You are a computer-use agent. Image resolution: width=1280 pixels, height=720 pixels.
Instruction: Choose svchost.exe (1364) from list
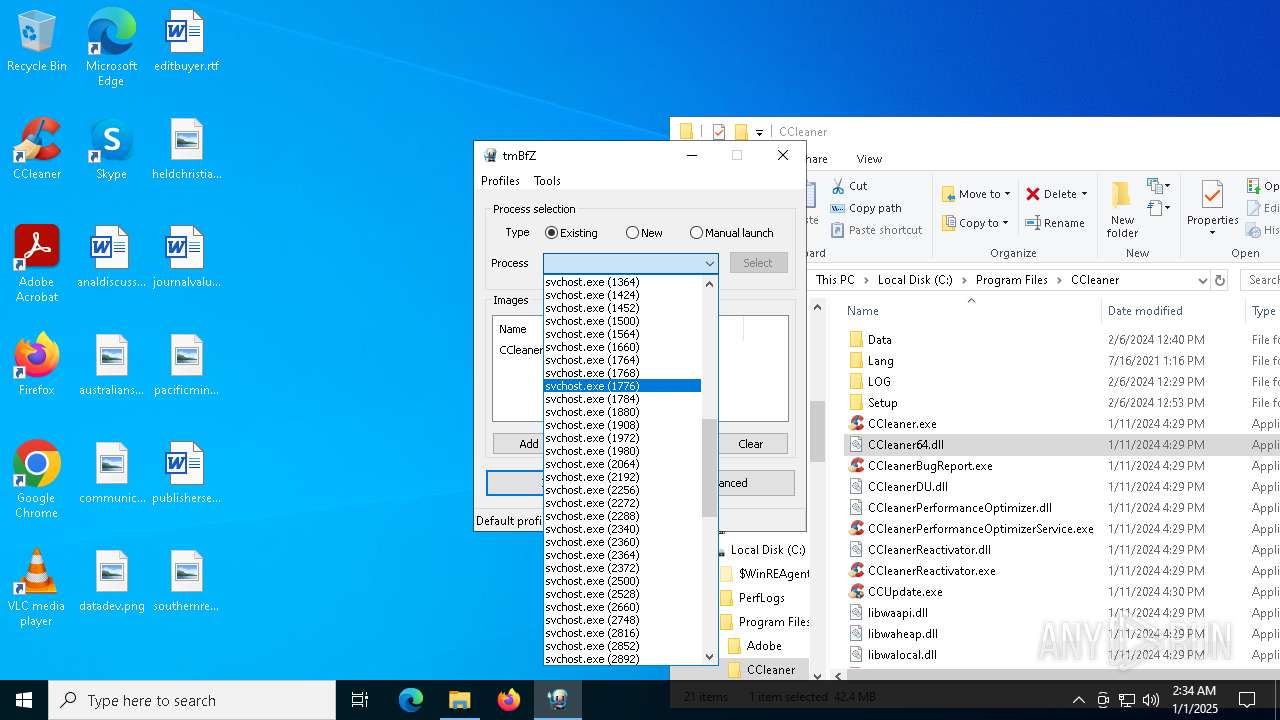pyautogui.click(x=622, y=282)
